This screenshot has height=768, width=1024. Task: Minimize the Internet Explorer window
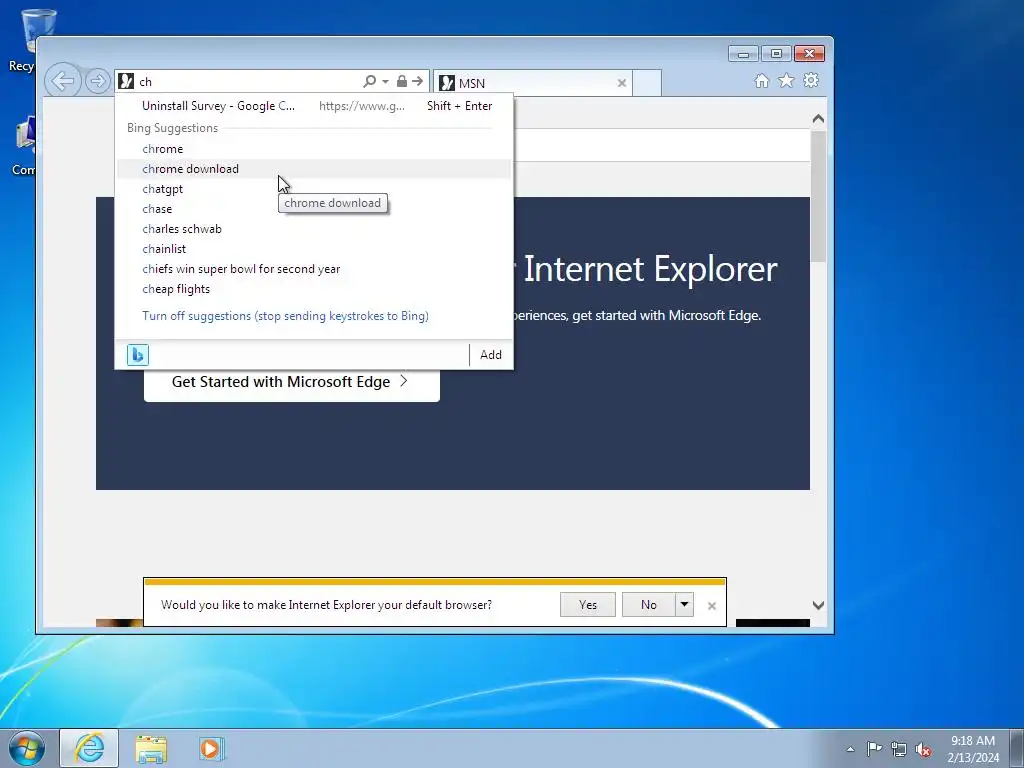pyautogui.click(x=743, y=54)
